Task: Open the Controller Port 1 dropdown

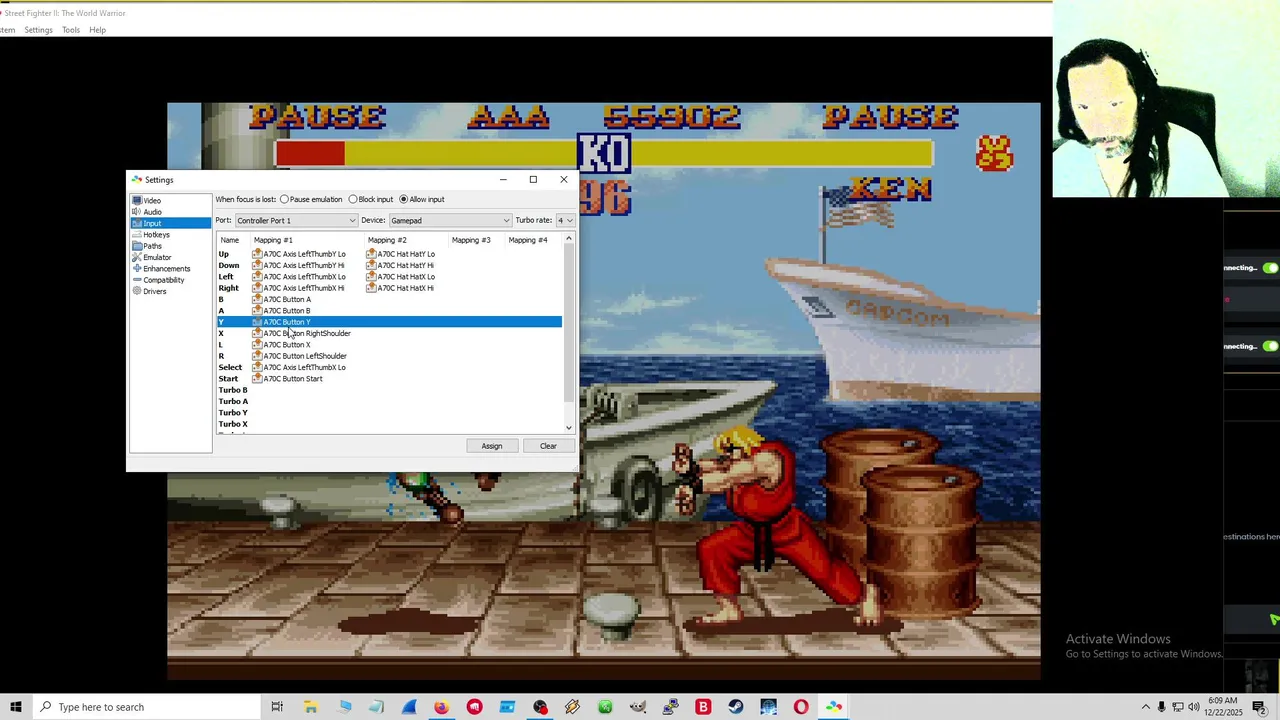Action: [295, 220]
